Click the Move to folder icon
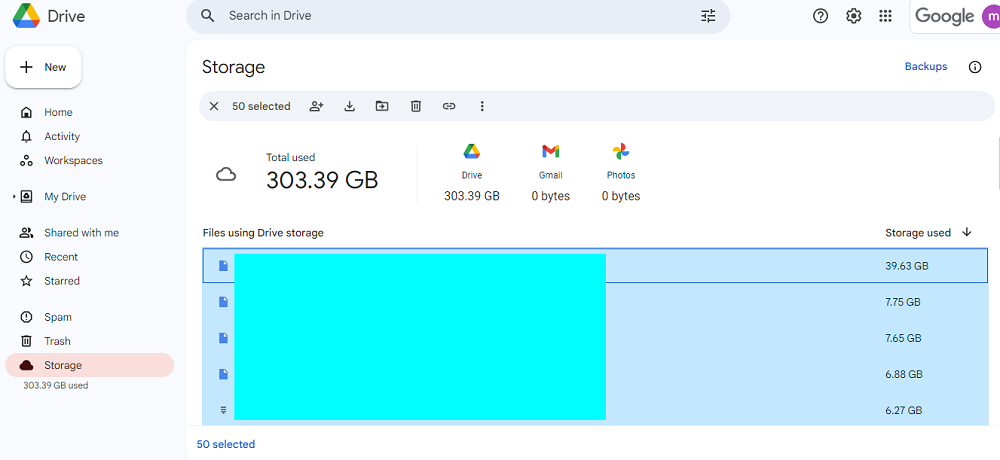The width and height of the screenshot is (1000, 460). point(382,106)
